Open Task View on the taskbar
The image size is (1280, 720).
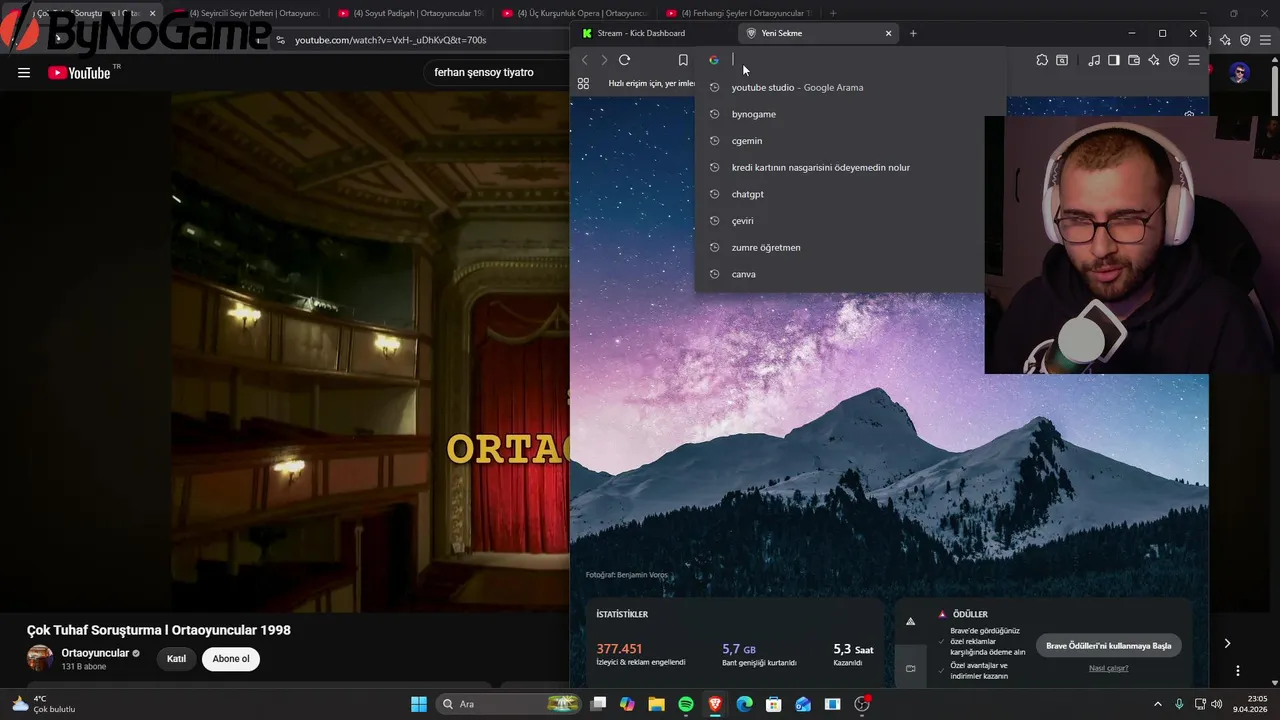598,704
